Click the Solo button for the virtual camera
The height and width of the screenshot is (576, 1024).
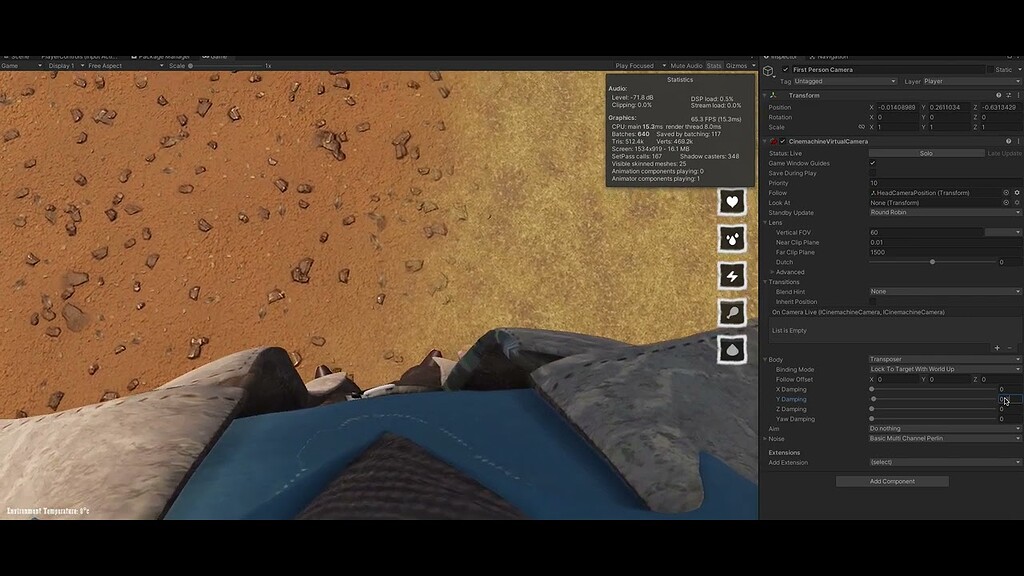point(927,153)
